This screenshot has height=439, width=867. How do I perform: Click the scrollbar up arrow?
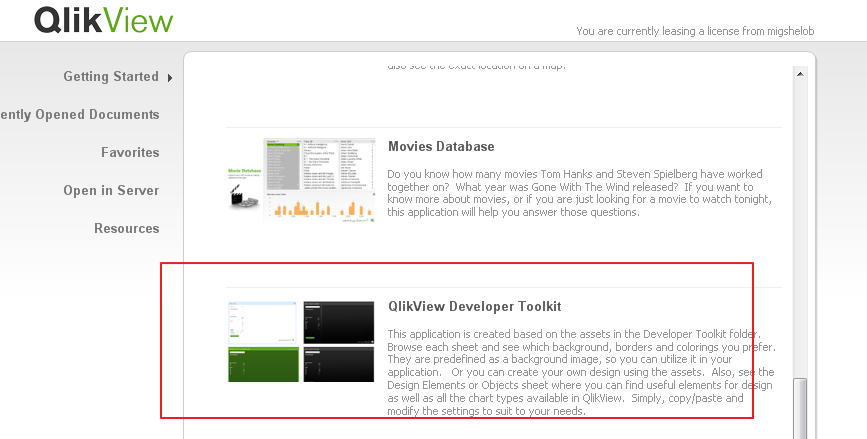click(x=800, y=74)
